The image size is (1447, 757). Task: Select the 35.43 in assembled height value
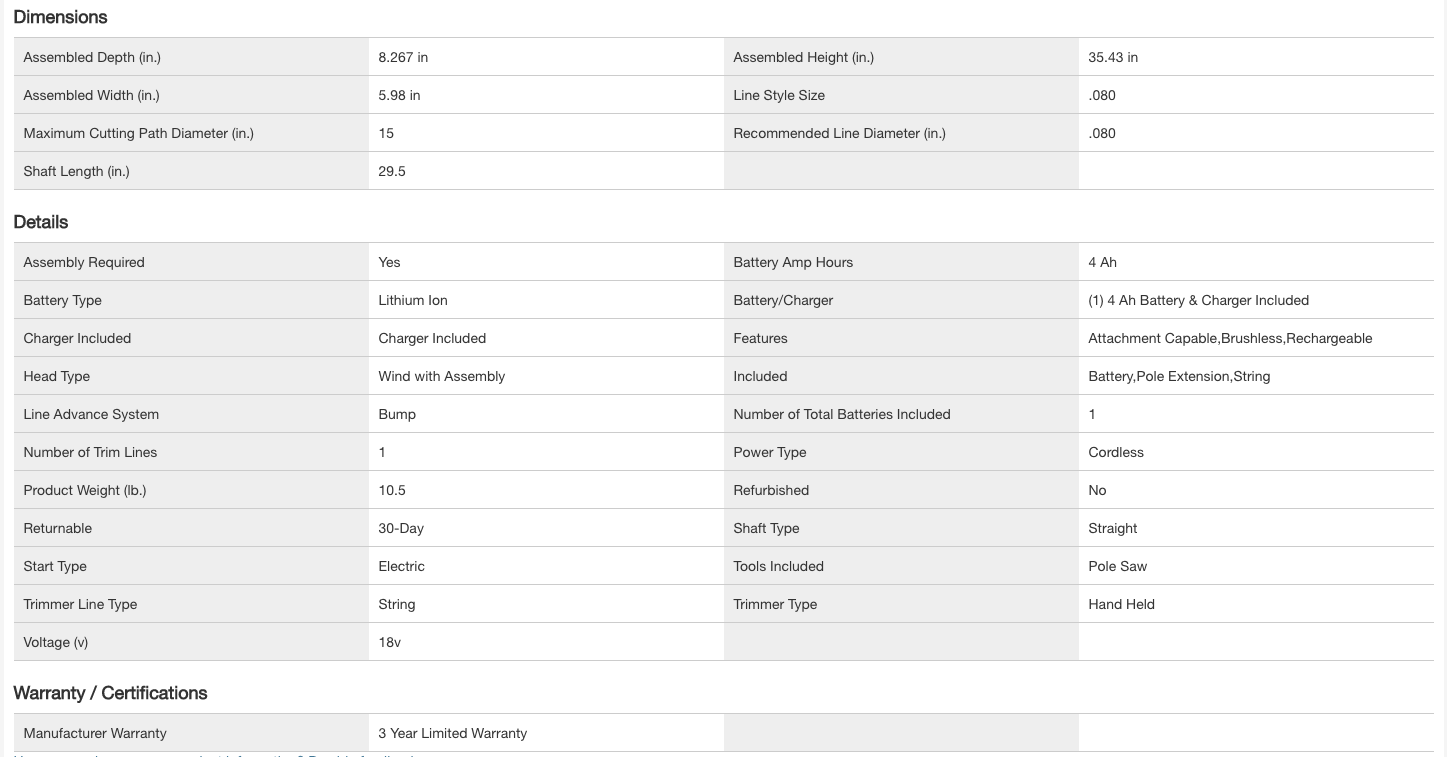[1113, 58]
